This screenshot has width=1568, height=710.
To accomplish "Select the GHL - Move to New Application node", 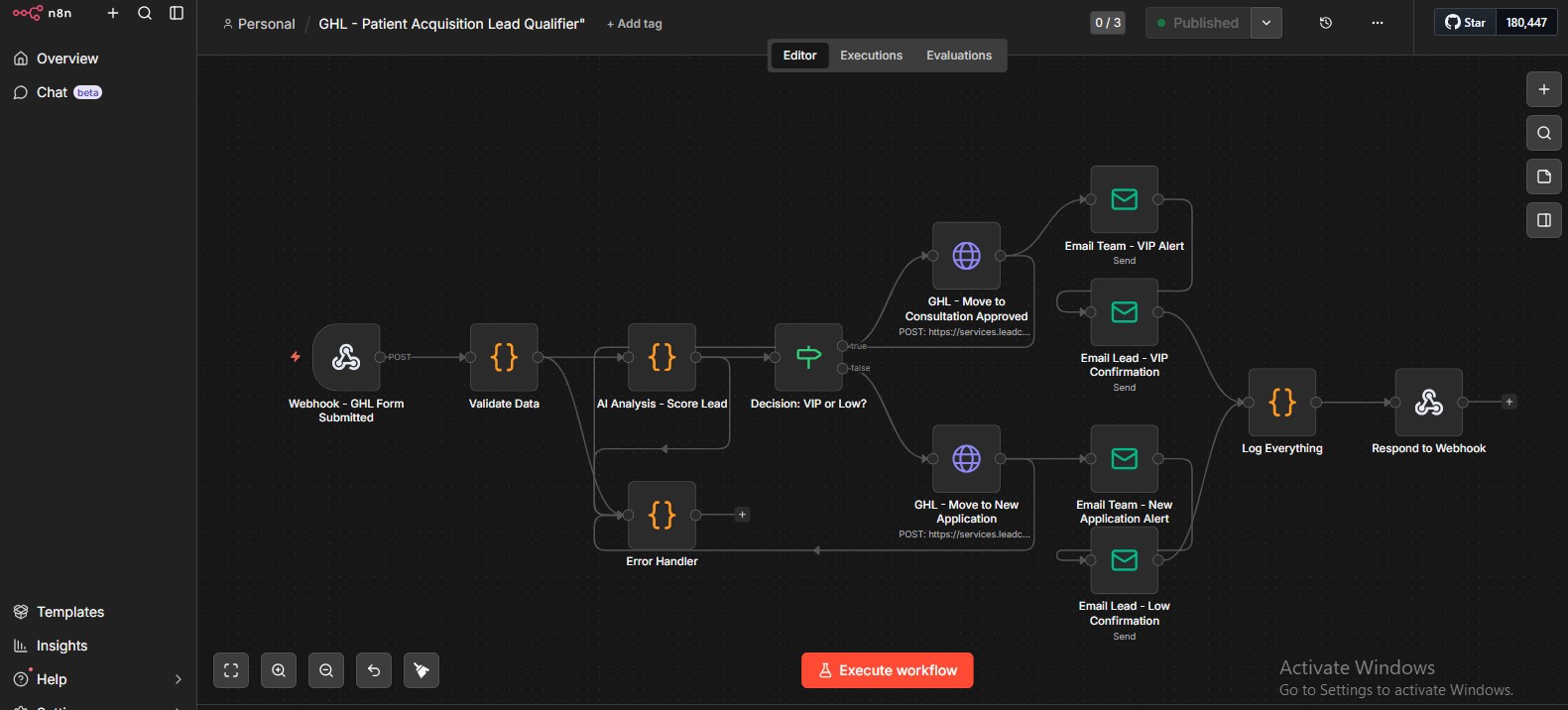I will [x=966, y=458].
